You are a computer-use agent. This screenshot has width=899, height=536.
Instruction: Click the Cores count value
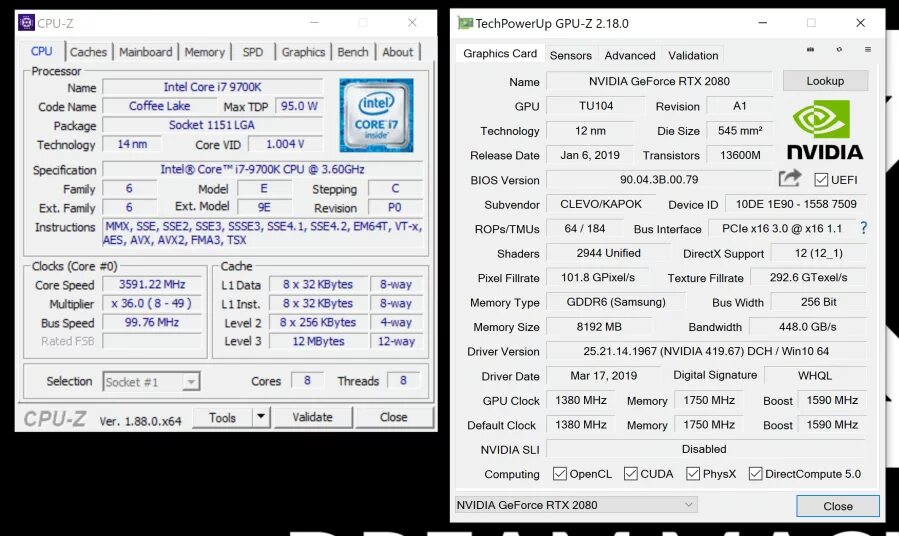coord(307,381)
